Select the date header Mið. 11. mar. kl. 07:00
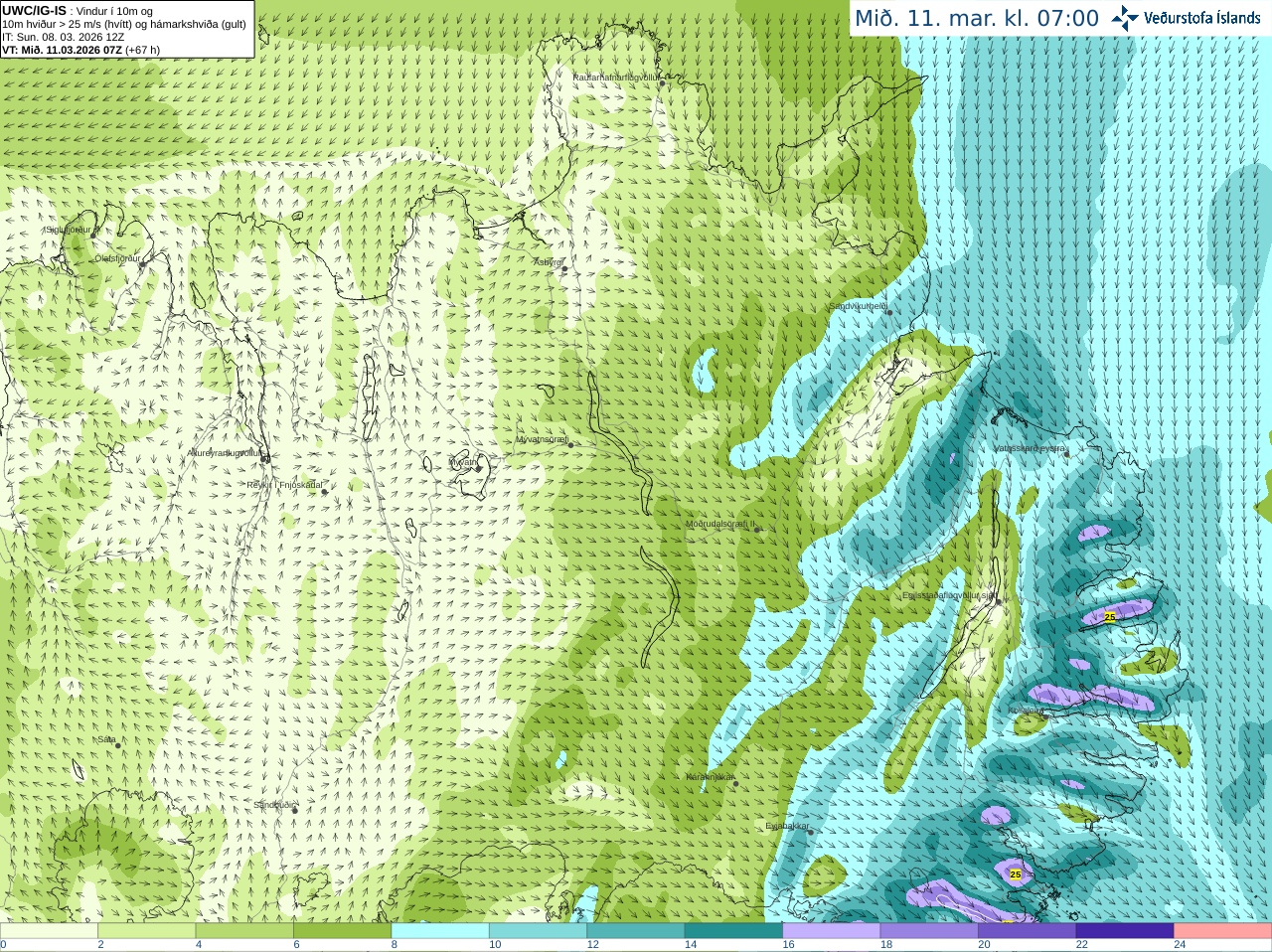This screenshot has width=1272, height=952. (x=977, y=19)
